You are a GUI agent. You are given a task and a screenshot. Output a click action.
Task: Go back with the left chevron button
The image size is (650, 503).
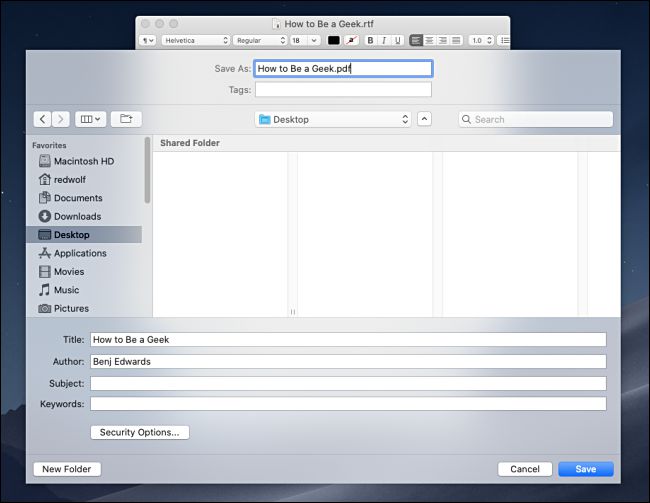click(43, 119)
